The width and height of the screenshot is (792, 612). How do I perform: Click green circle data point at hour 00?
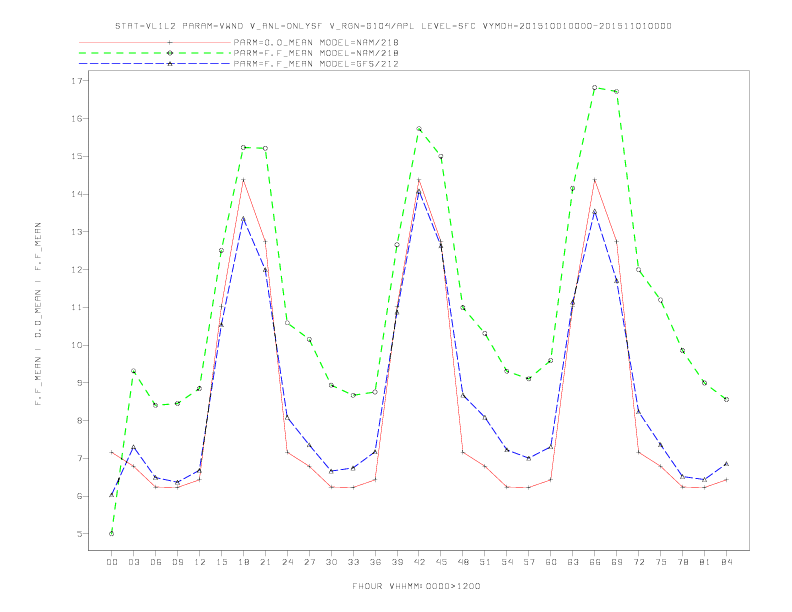(112, 534)
